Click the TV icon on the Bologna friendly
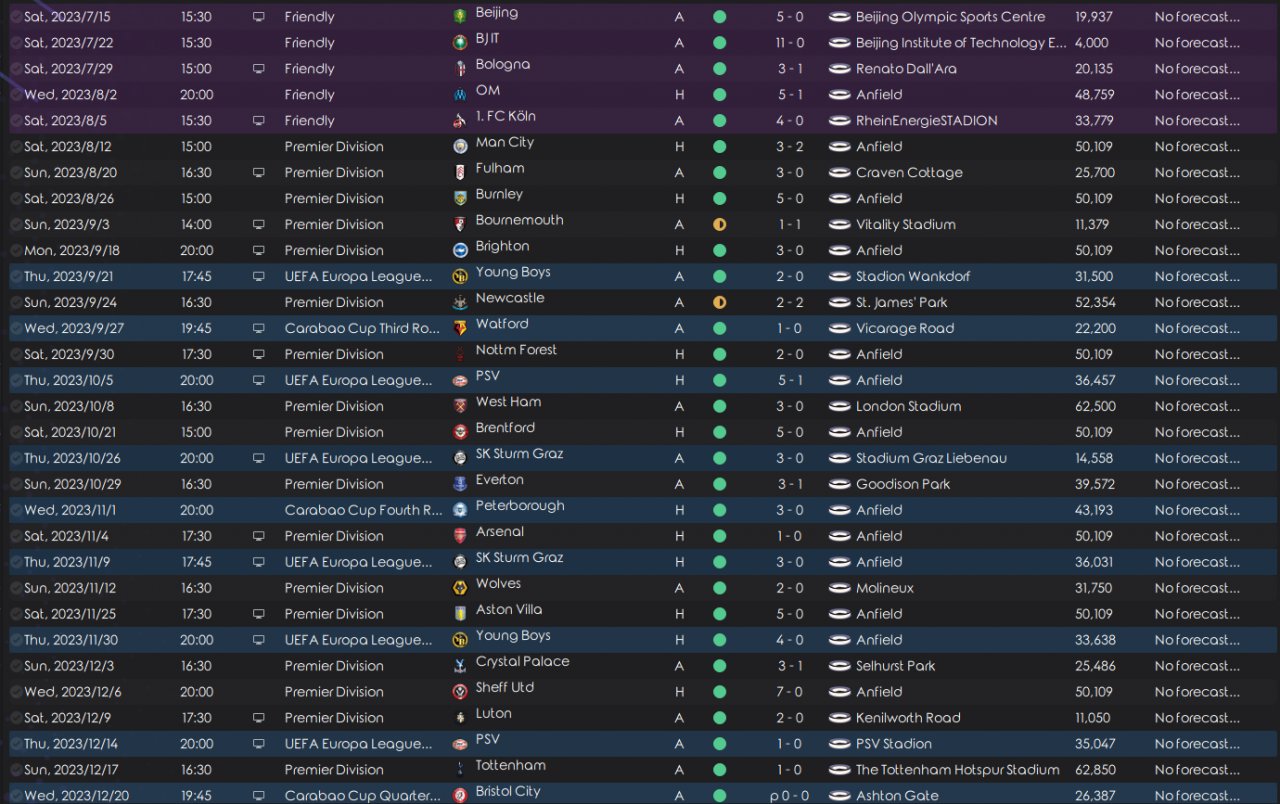Viewport: 1280px width, 804px height. tap(259, 69)
